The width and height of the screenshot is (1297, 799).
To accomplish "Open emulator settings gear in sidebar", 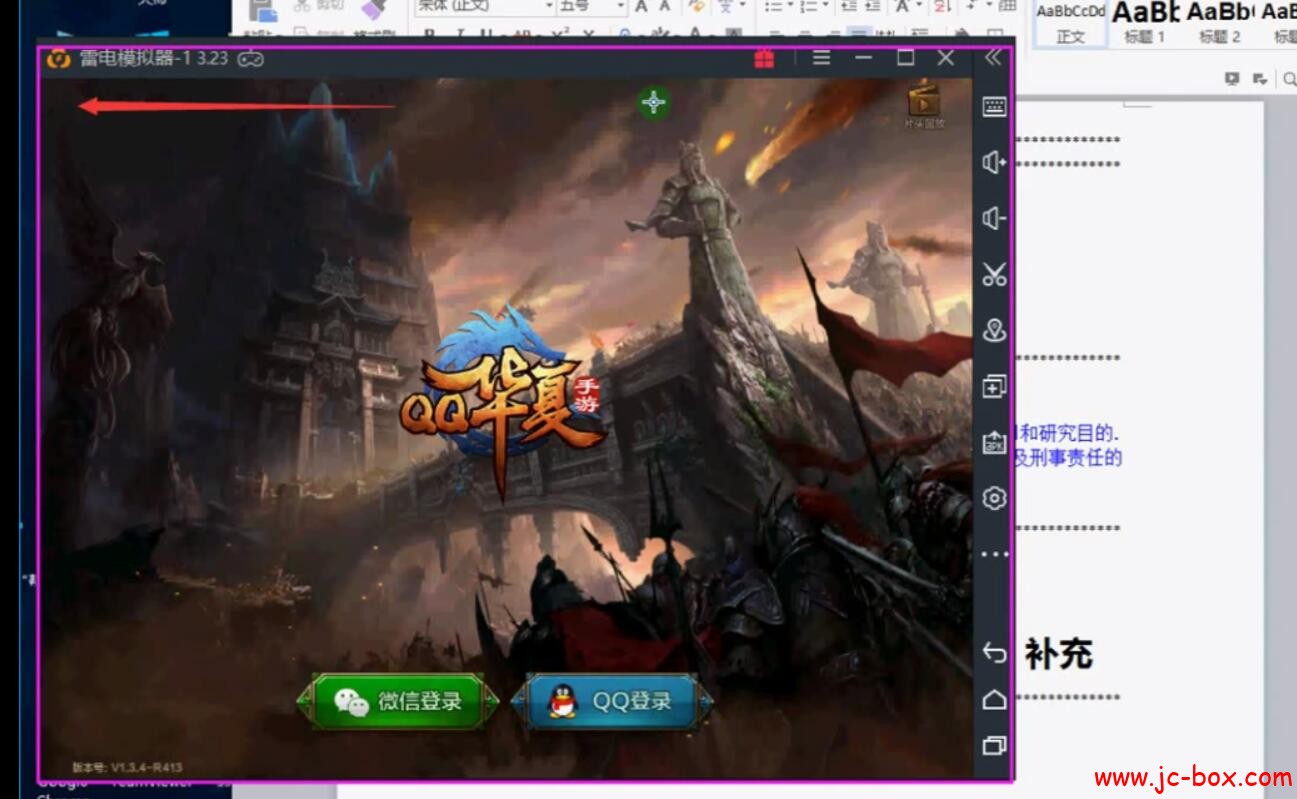I will (994, 498).
